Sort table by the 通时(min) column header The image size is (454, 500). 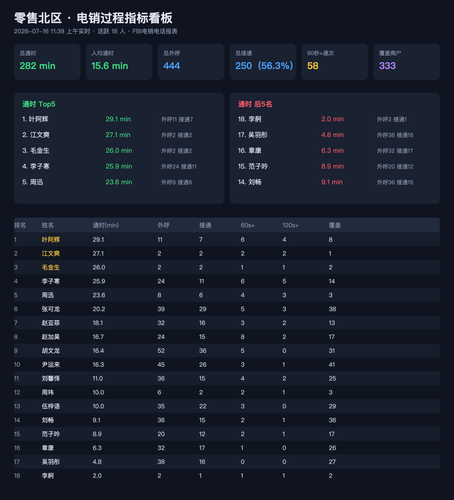tap(106, 225)
